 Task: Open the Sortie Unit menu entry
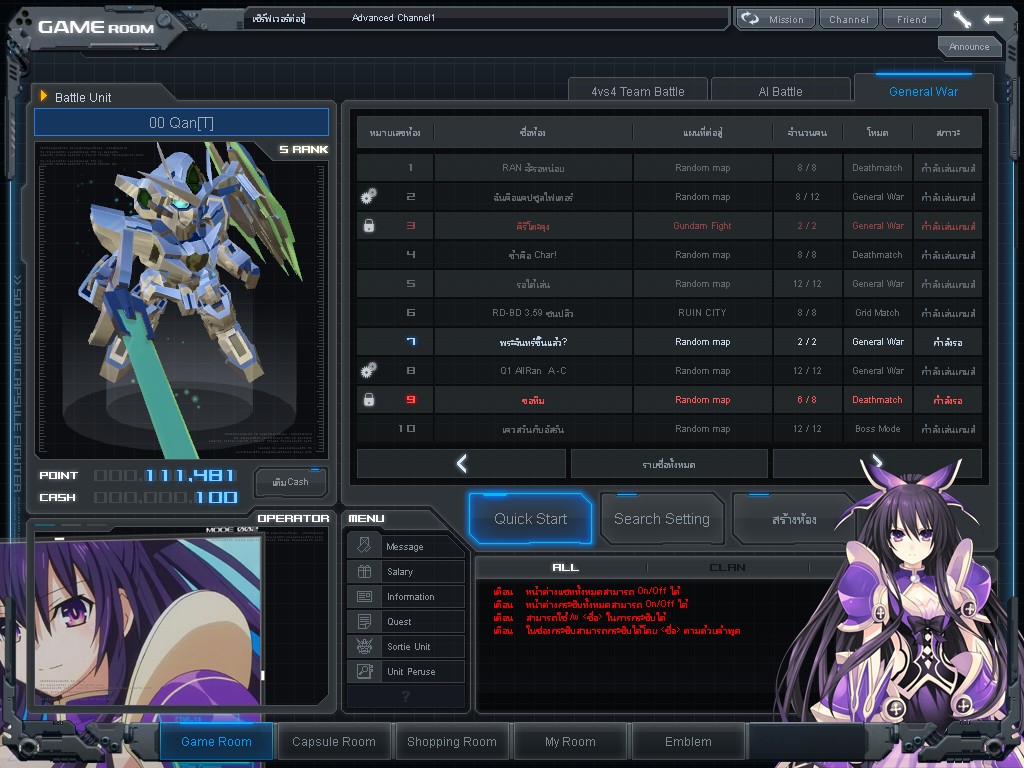(x=406, y=646)
